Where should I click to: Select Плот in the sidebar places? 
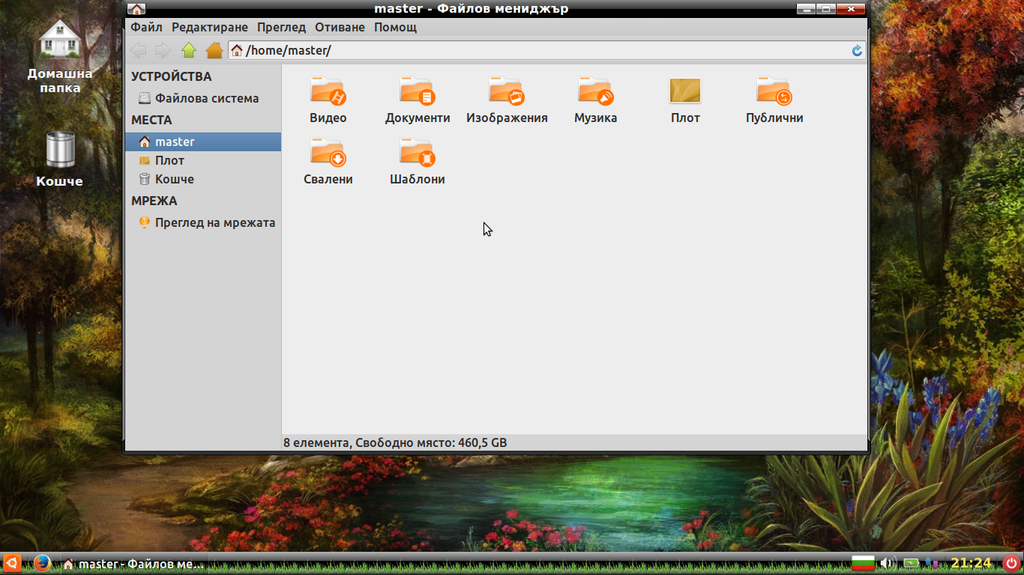pos(203,161)
